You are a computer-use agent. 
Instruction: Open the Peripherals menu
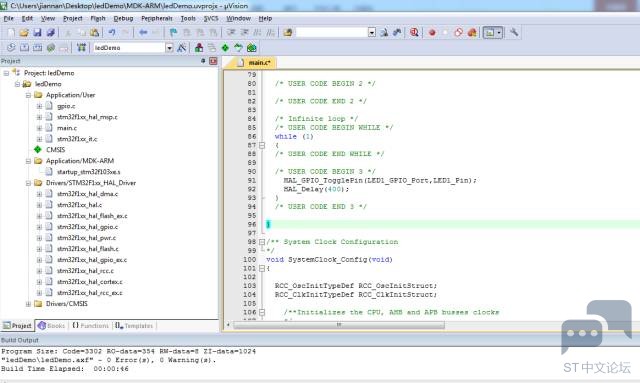pyautogui.click(x=157, y=18)
